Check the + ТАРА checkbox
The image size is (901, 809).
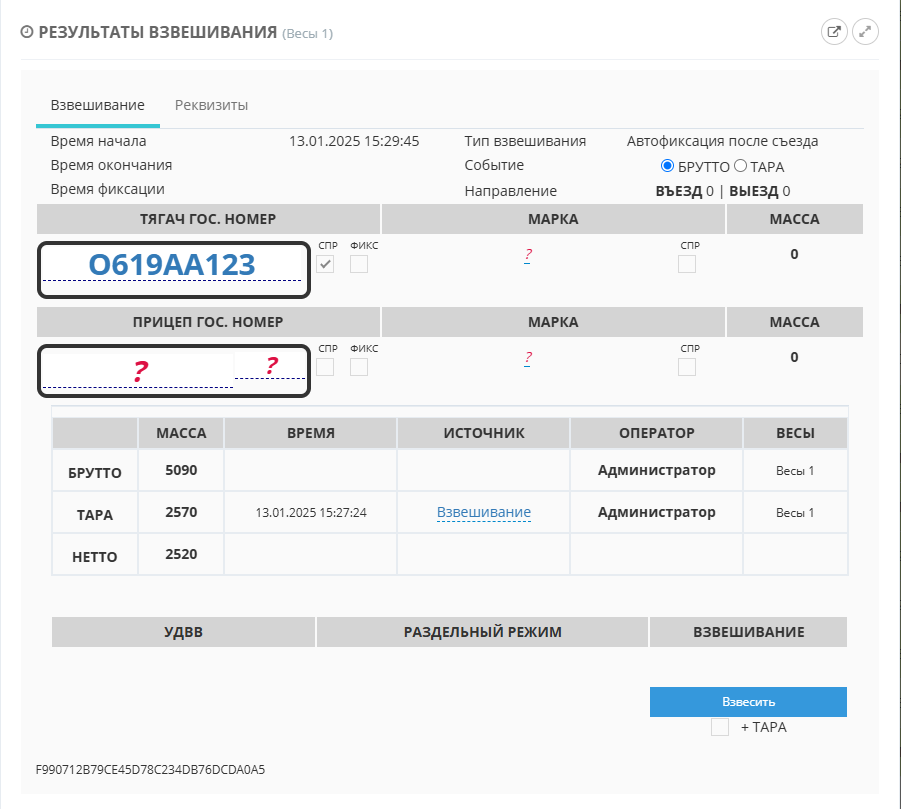[x=720, y=727]
